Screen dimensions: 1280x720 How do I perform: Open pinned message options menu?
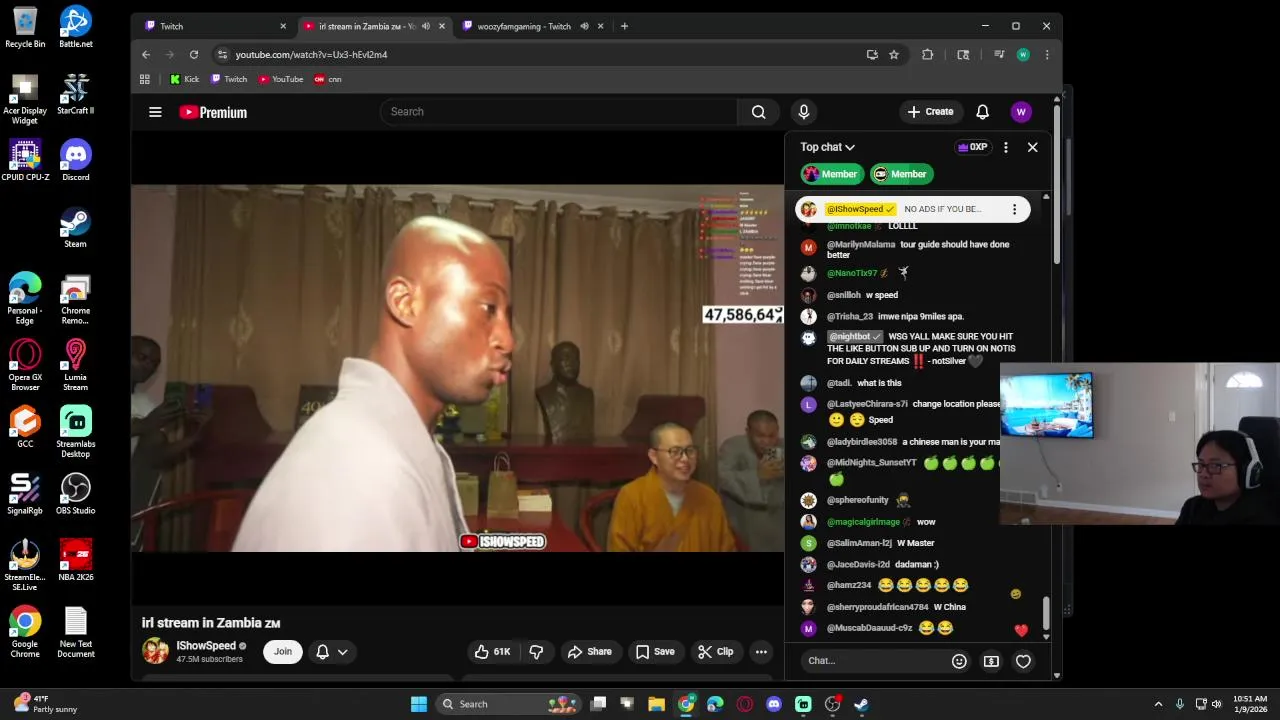click(x=1014, y=209)
